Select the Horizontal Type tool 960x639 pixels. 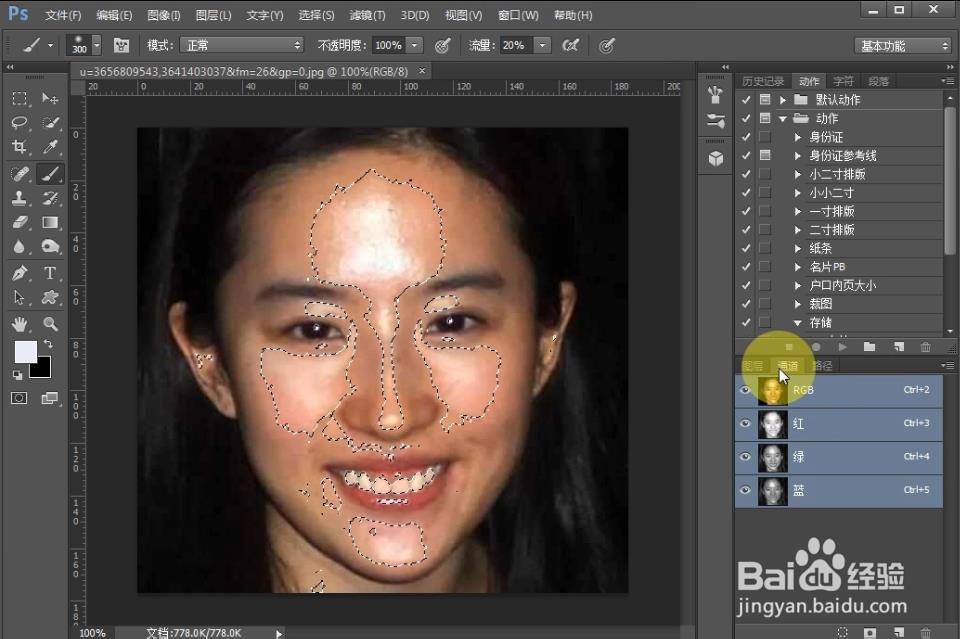pyautogui.click(x=50, y=273)
